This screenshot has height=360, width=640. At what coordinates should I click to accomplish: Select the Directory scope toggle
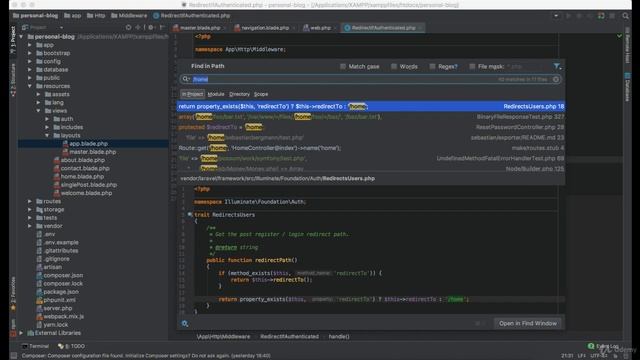point(239,94)
